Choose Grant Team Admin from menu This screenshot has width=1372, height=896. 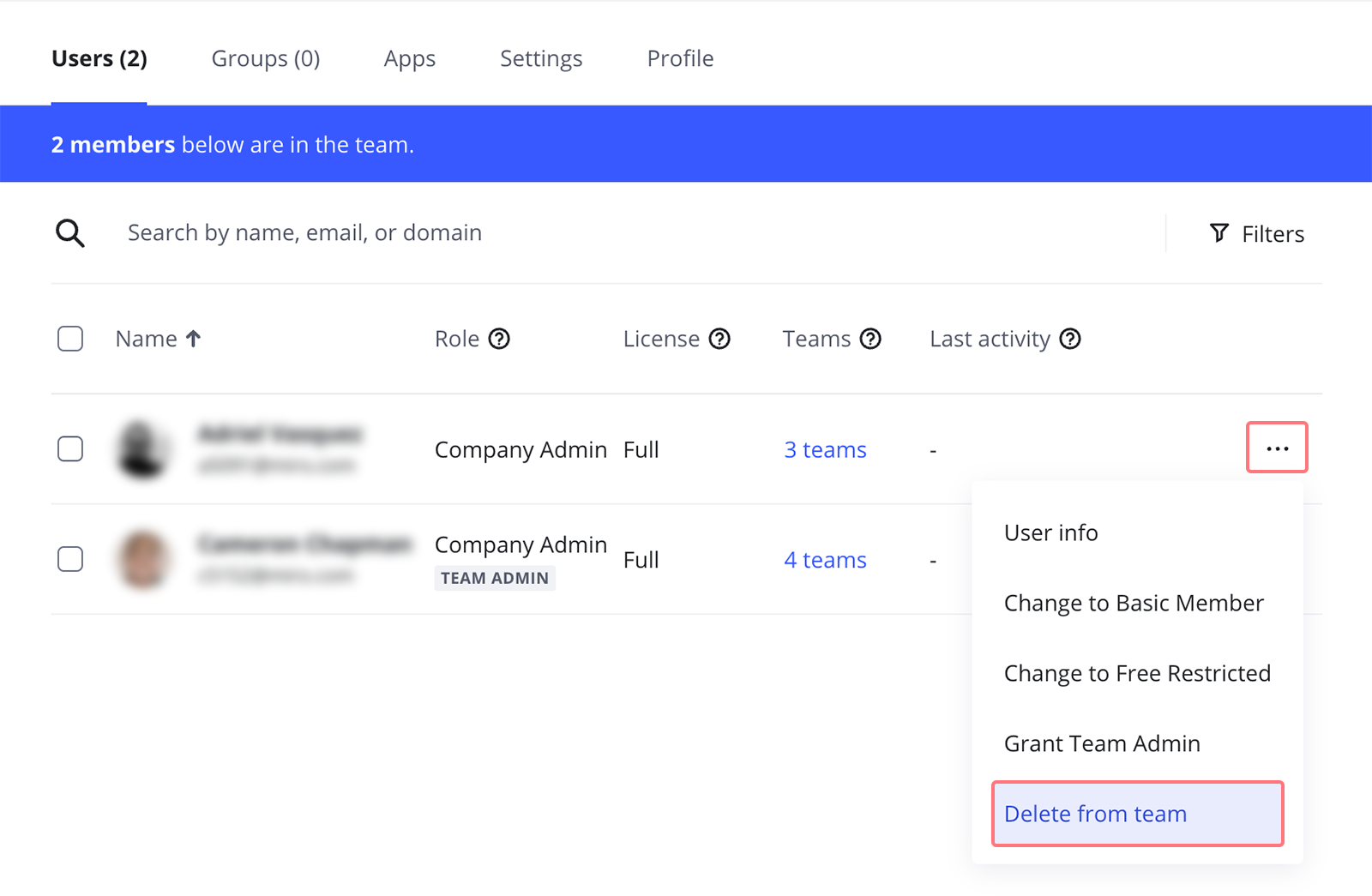pos(1102,743)
